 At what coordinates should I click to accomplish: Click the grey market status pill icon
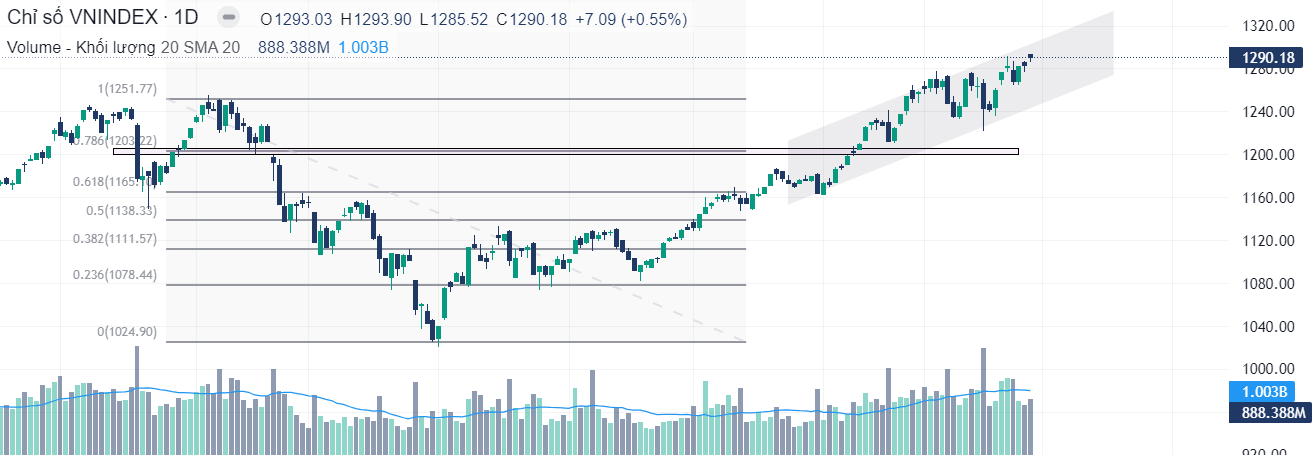229,19
